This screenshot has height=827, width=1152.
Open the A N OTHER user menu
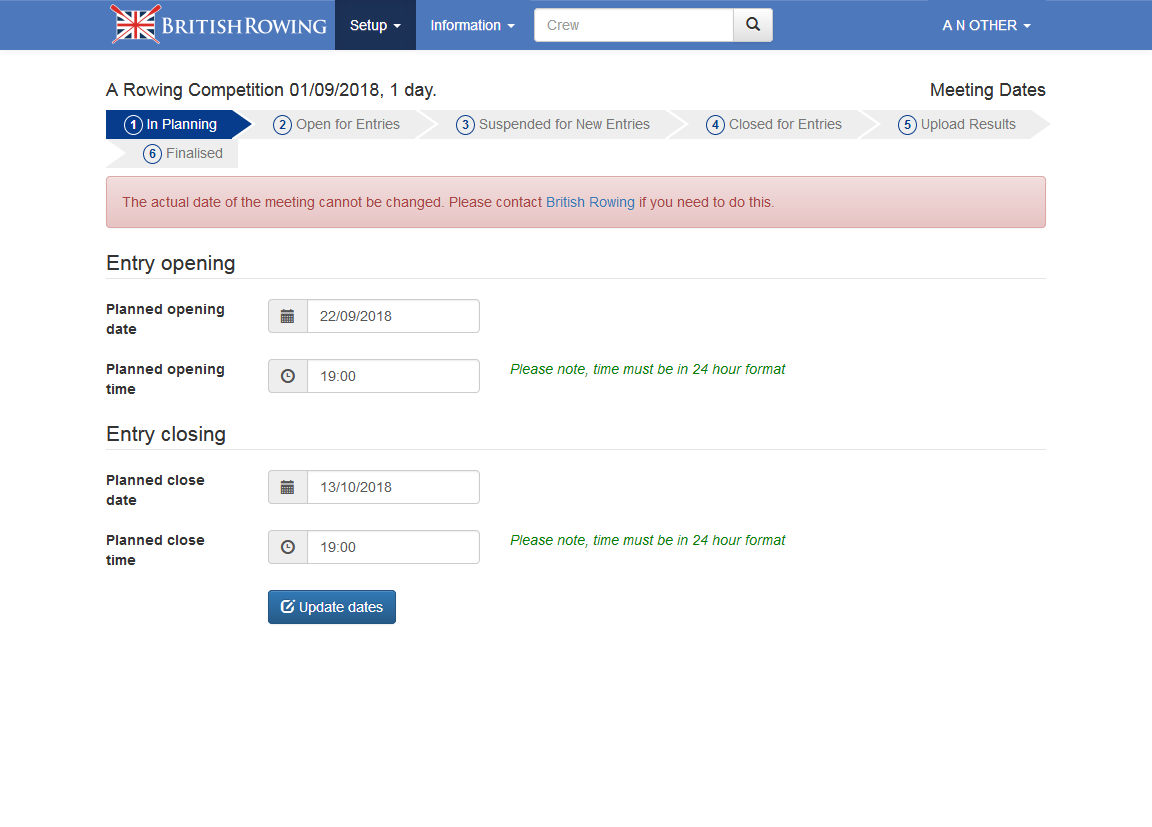click(986, 25)
